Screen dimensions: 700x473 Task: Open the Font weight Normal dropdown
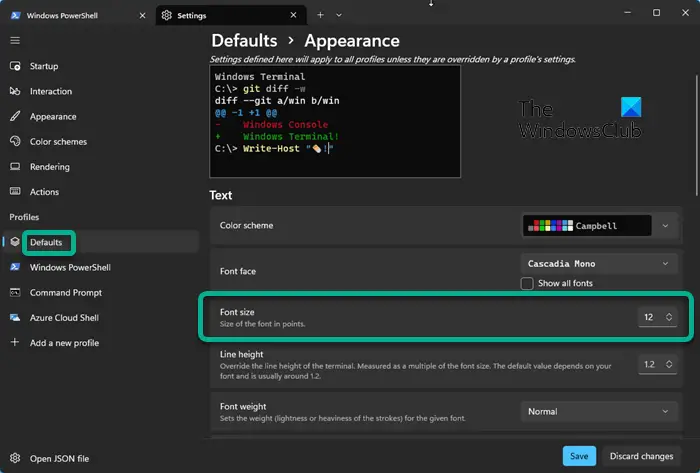599,411
